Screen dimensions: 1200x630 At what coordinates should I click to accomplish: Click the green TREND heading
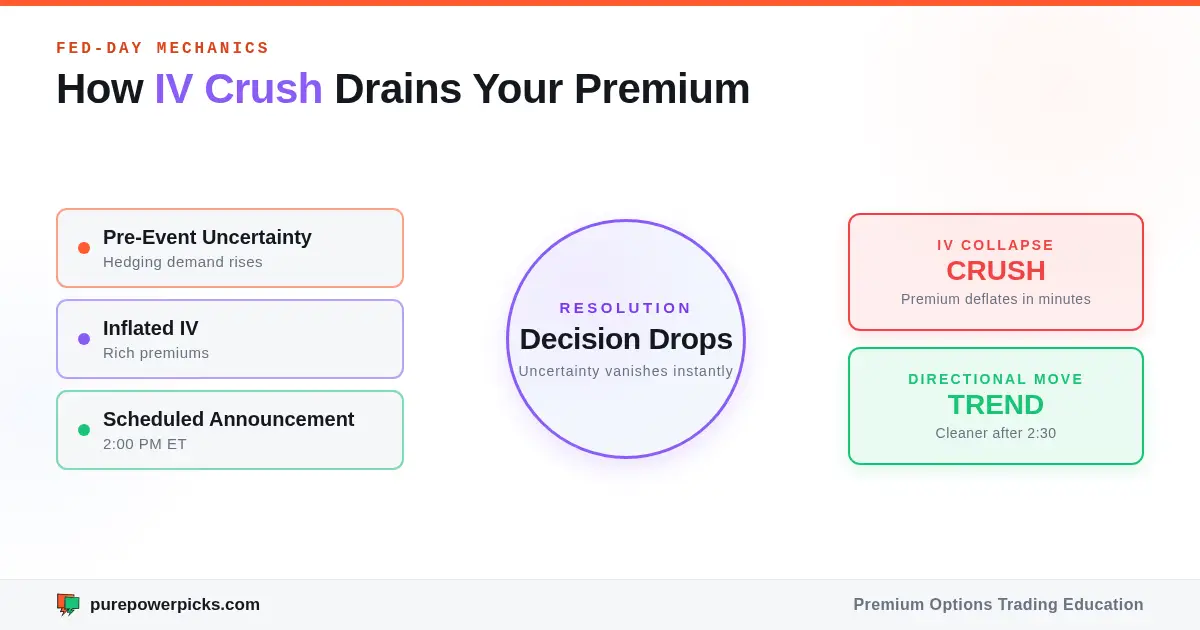click(996, 405)
